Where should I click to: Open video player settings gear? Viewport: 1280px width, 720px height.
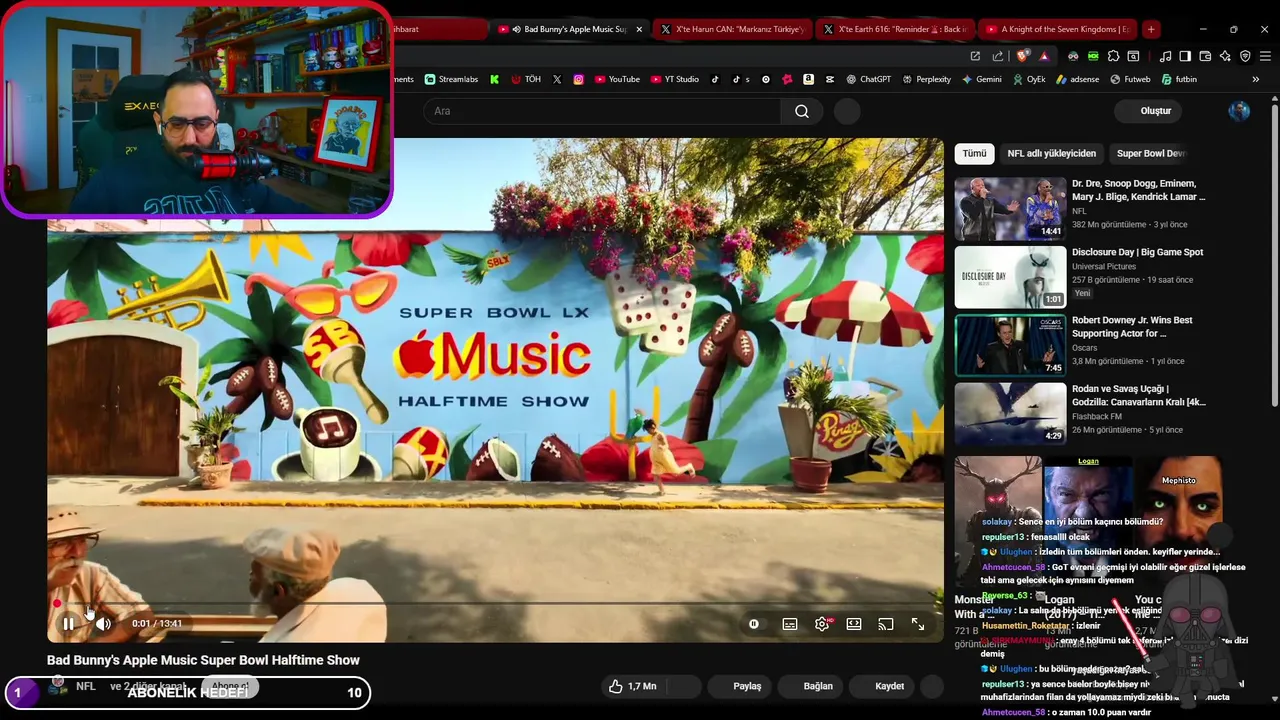tap(822, 624)
